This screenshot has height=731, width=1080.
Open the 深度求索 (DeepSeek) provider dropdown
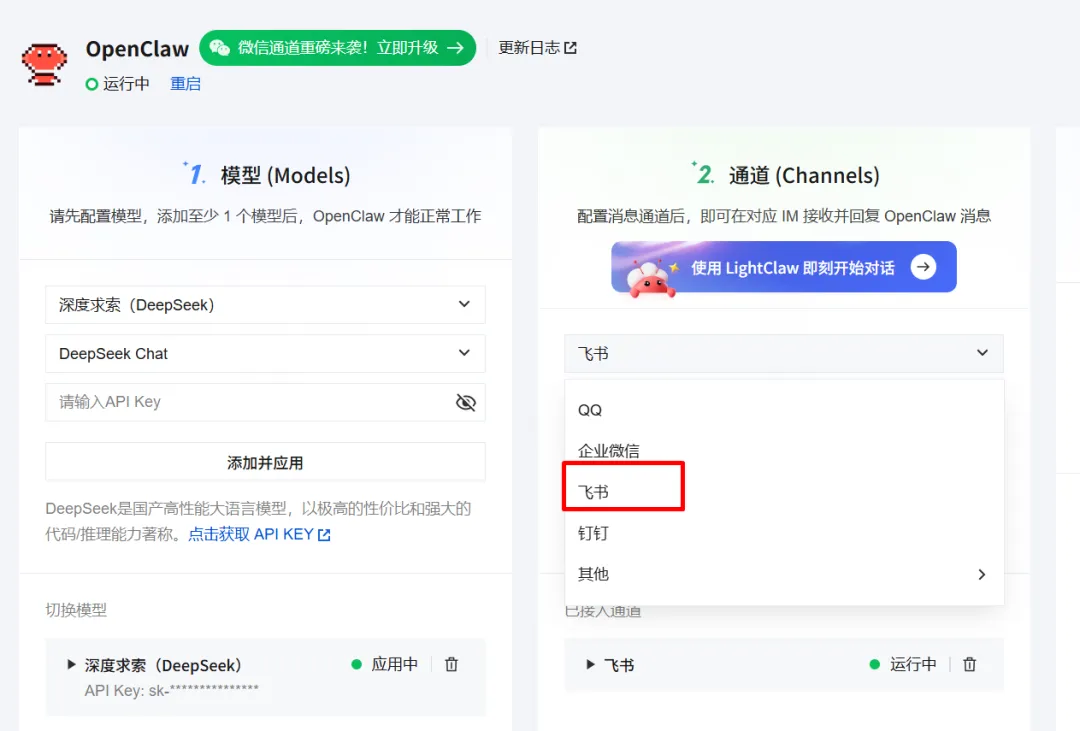tap(265, 305)
